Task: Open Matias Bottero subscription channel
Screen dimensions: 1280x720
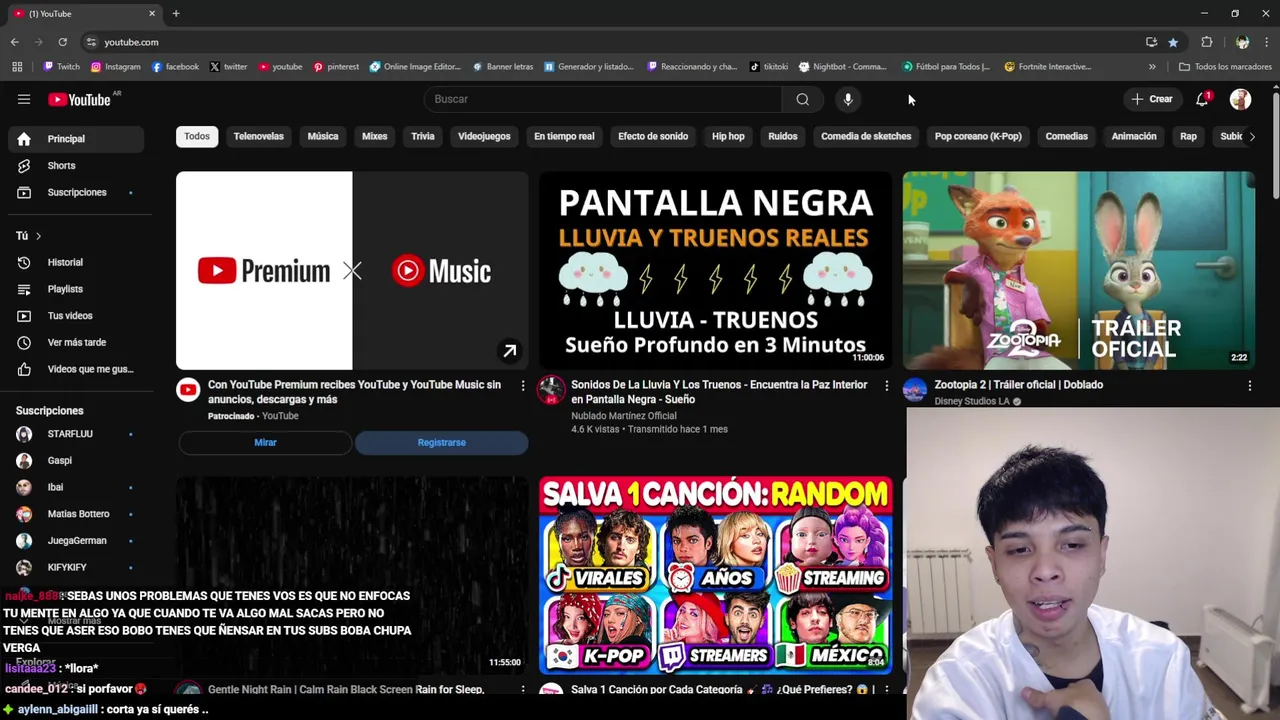Action: click(x=76, y=514)
